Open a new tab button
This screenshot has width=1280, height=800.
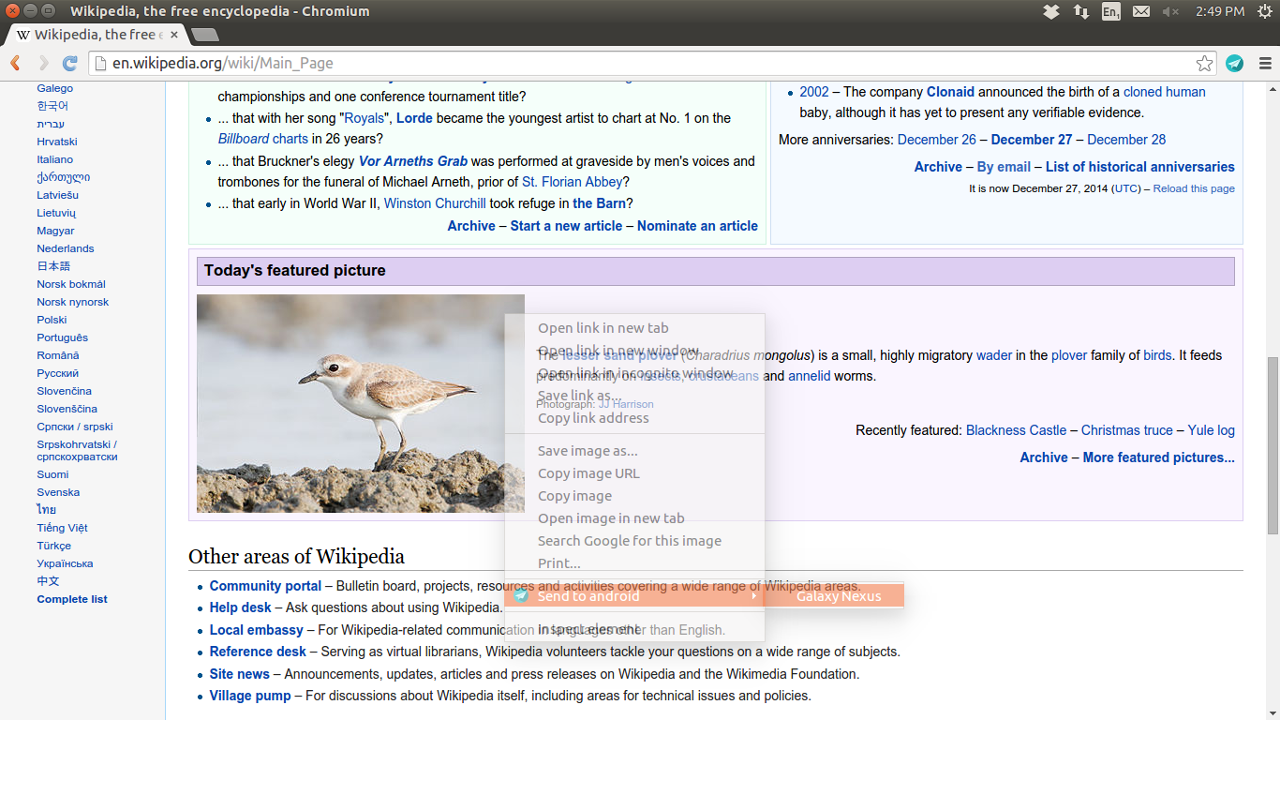coord(204,34)
